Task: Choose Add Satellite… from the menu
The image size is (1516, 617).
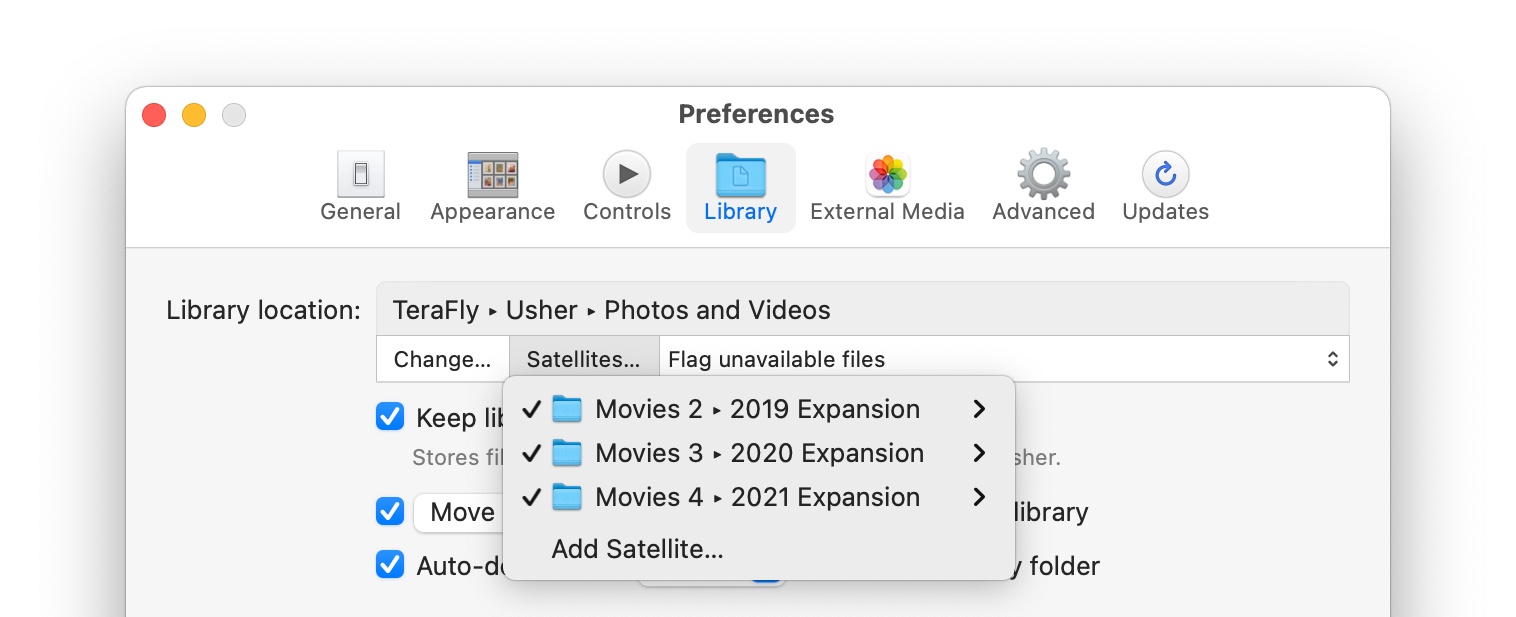Action: [x=637, y=549]
